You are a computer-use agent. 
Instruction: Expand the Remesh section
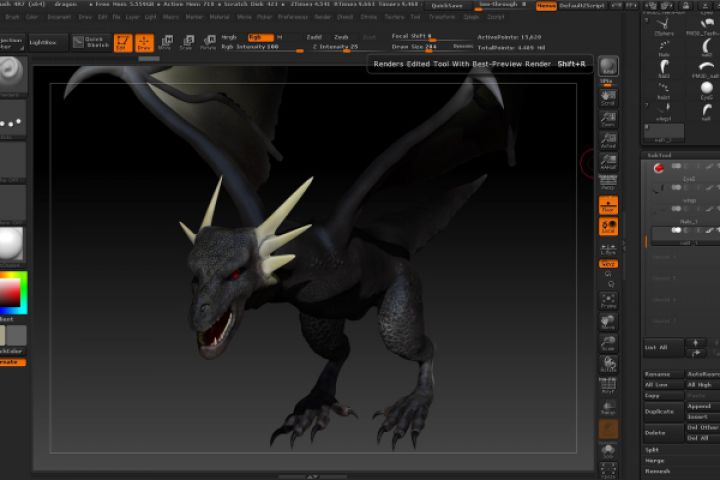[656, 470]
